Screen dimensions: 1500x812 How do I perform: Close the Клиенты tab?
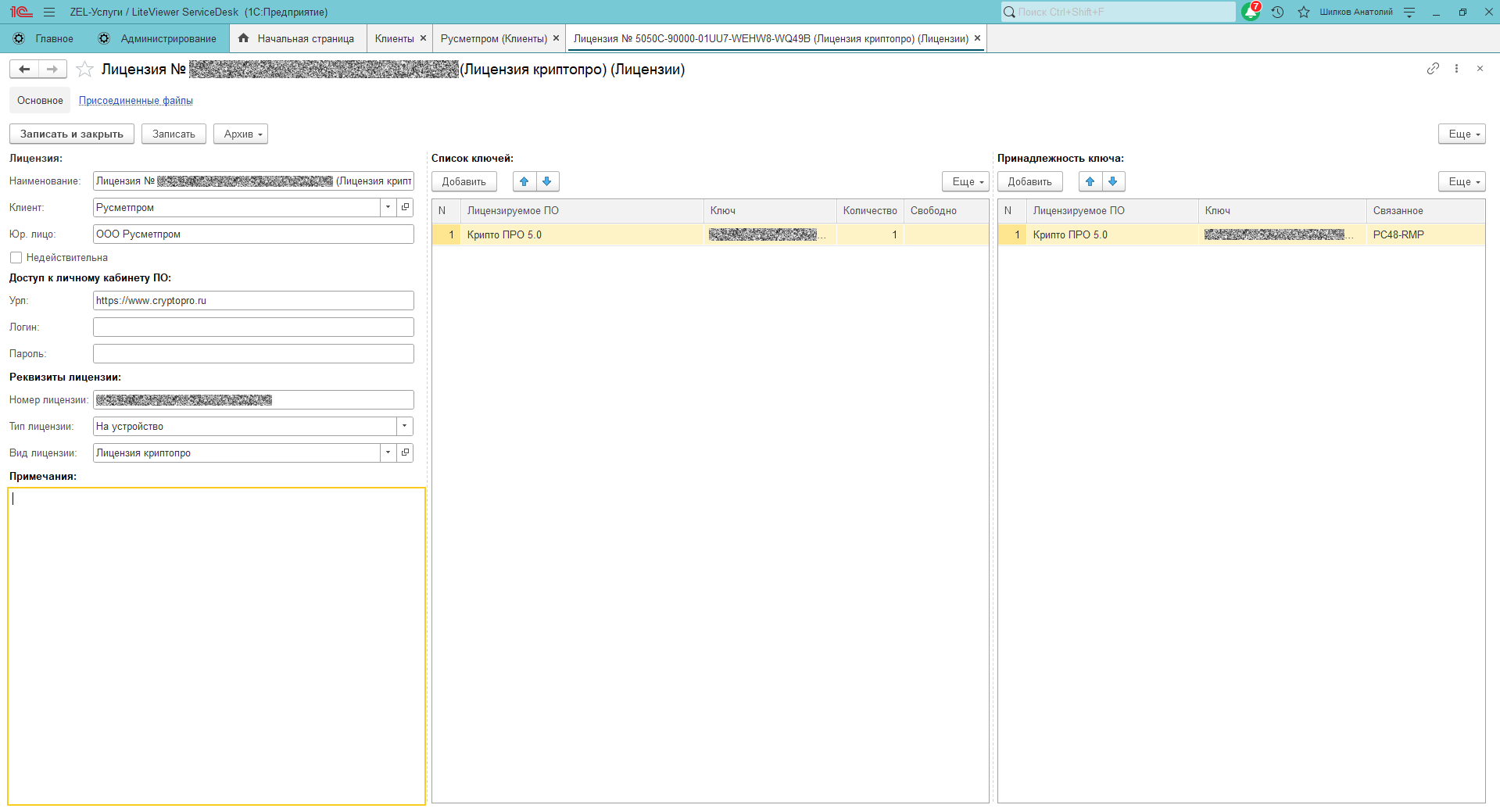423,38
